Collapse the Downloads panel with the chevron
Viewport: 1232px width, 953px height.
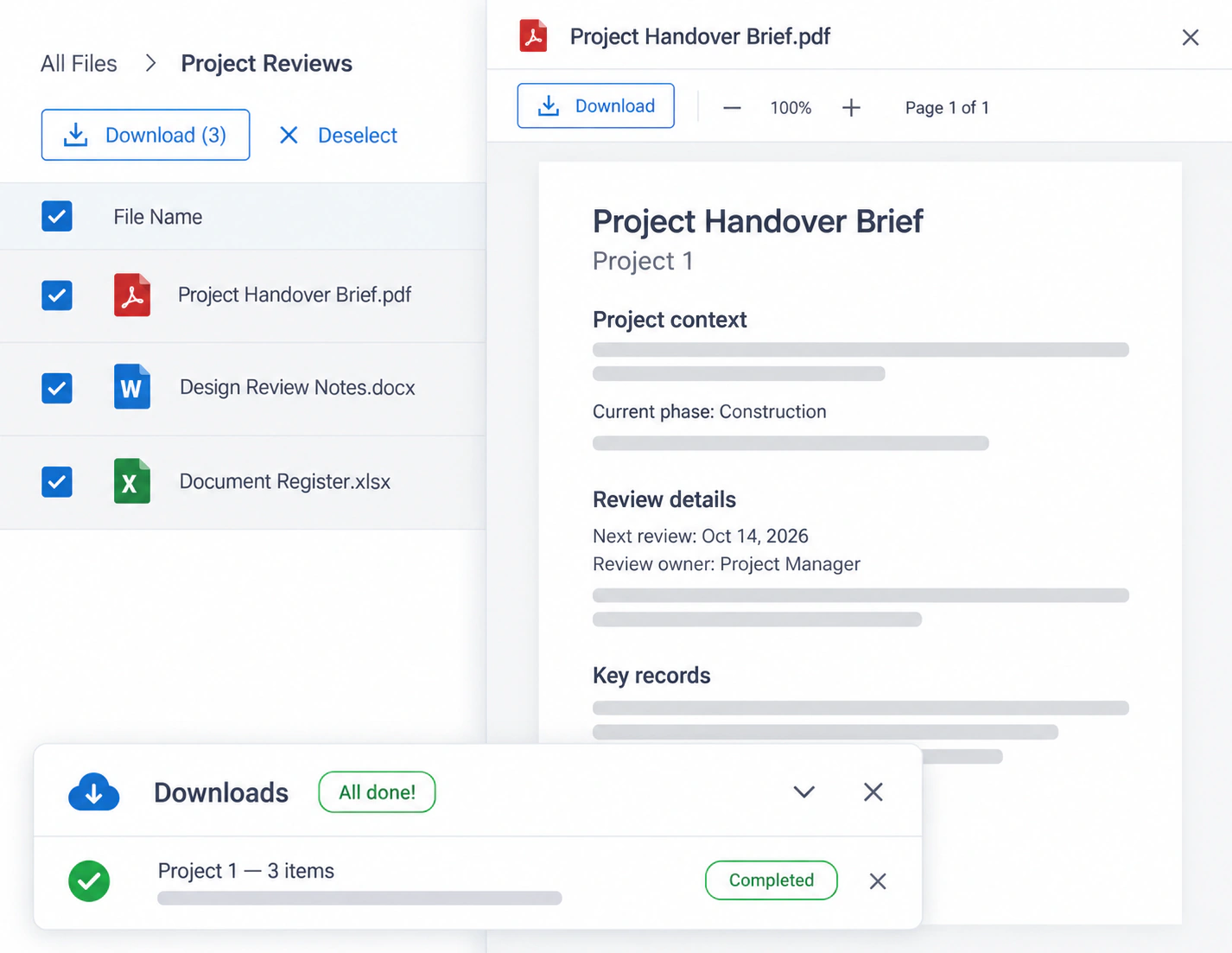804,792
